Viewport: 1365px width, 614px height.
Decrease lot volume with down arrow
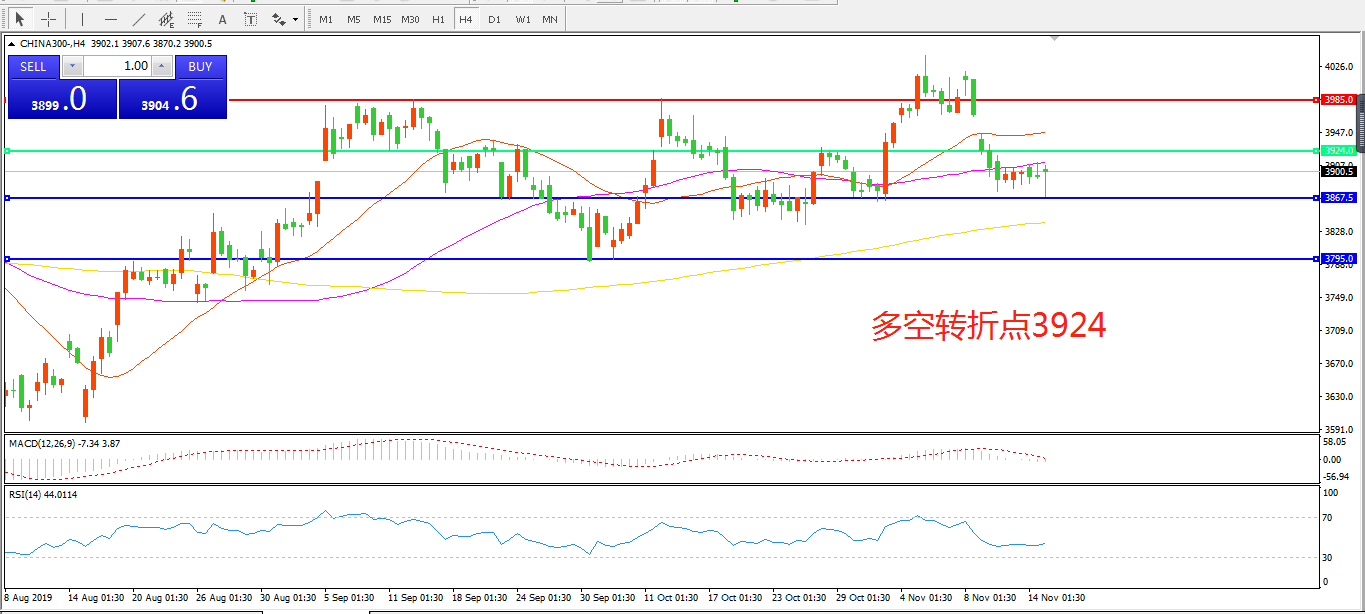coord(72,66)
